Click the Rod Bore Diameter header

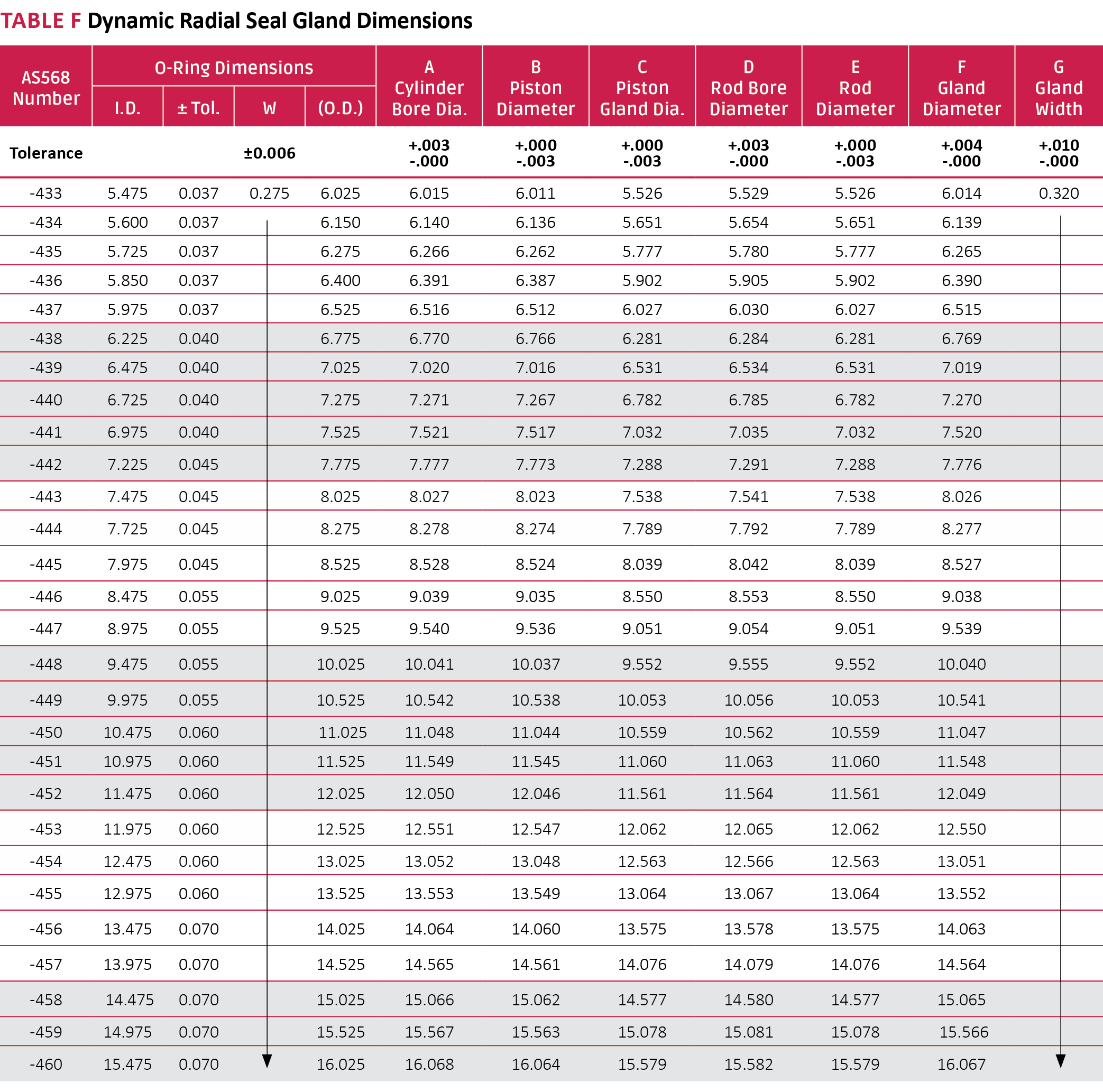click(748, 87)
